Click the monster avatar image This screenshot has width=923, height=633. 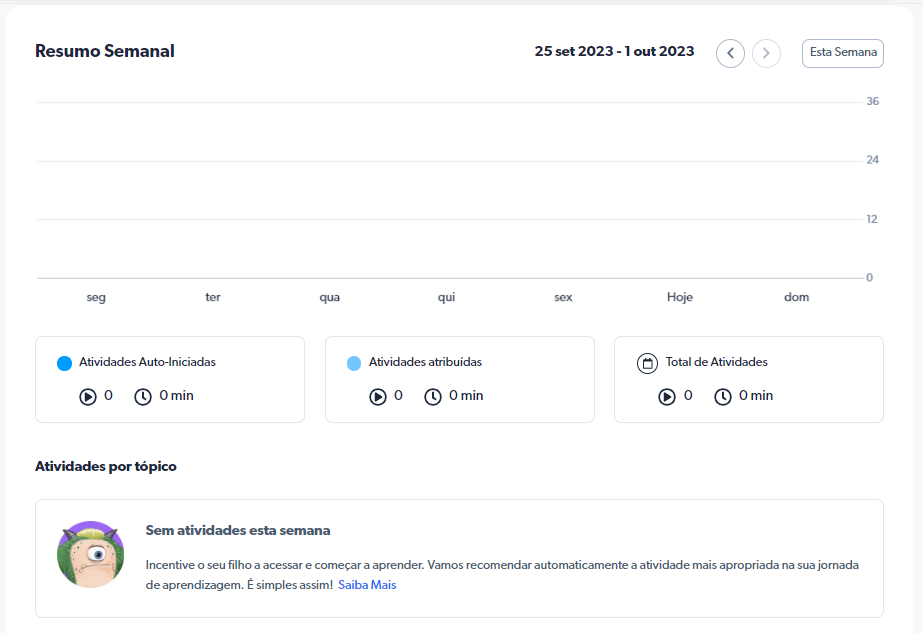coord(90,554)
